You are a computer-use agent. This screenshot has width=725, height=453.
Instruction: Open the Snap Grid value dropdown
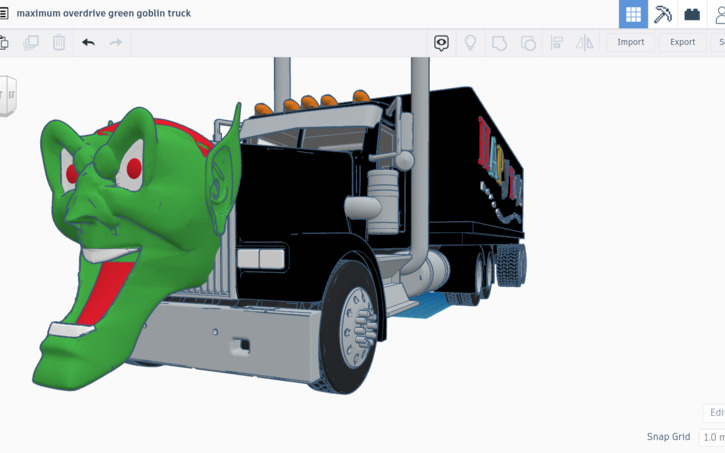(x=712, y=437)
